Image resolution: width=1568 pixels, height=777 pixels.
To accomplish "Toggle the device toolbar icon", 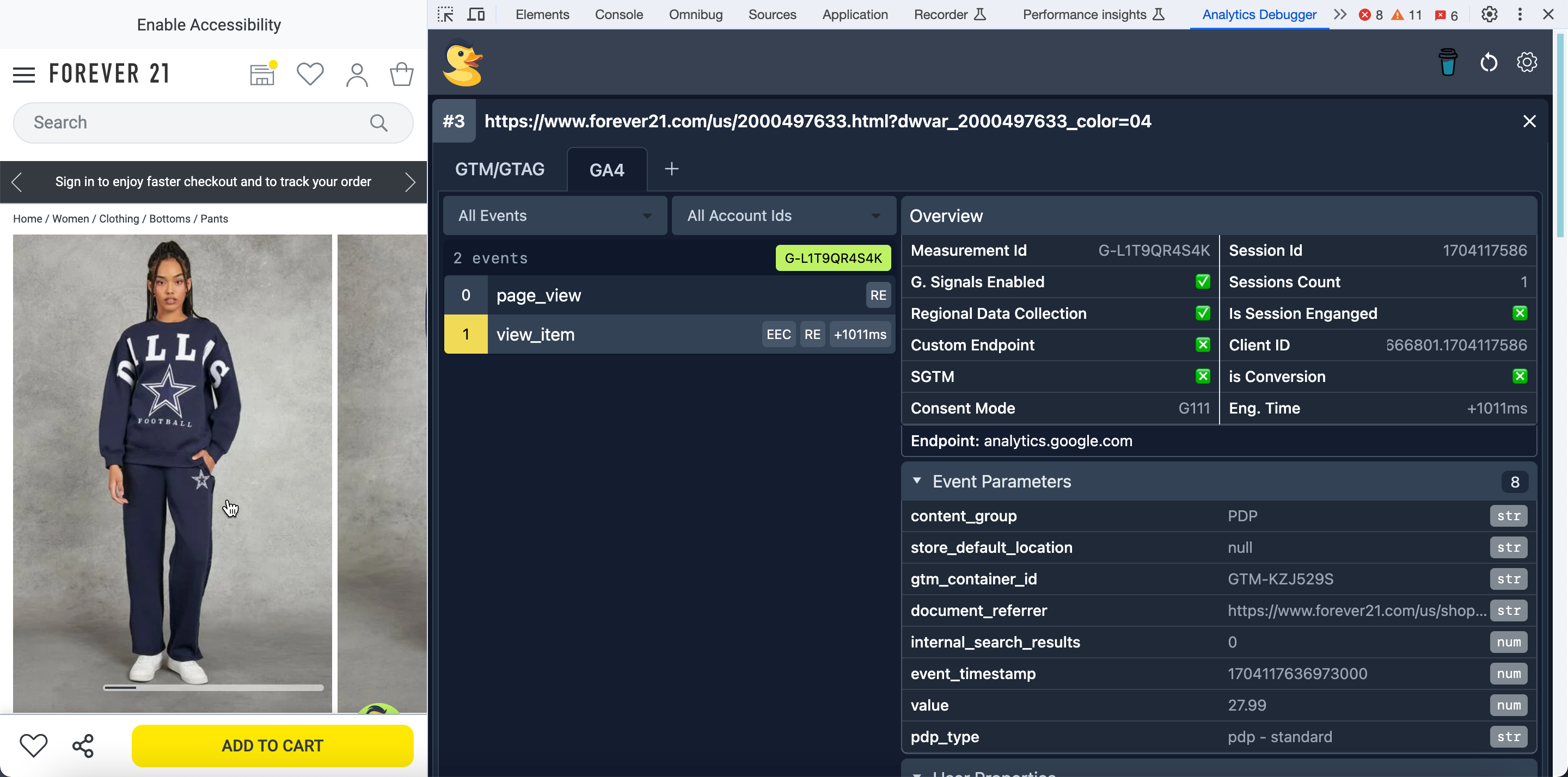I will click(476, 14).
